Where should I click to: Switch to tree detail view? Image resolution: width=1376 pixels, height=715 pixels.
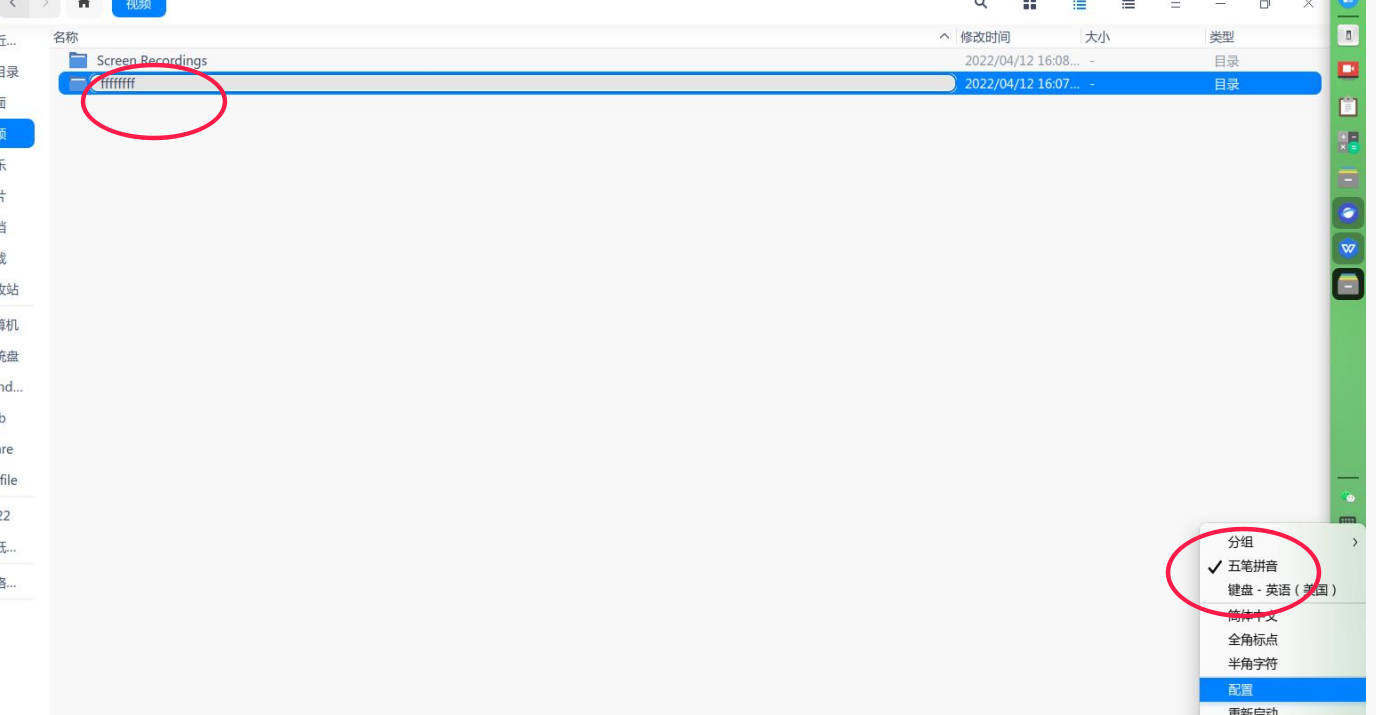pyautogui.click(x=1128, y=4)
